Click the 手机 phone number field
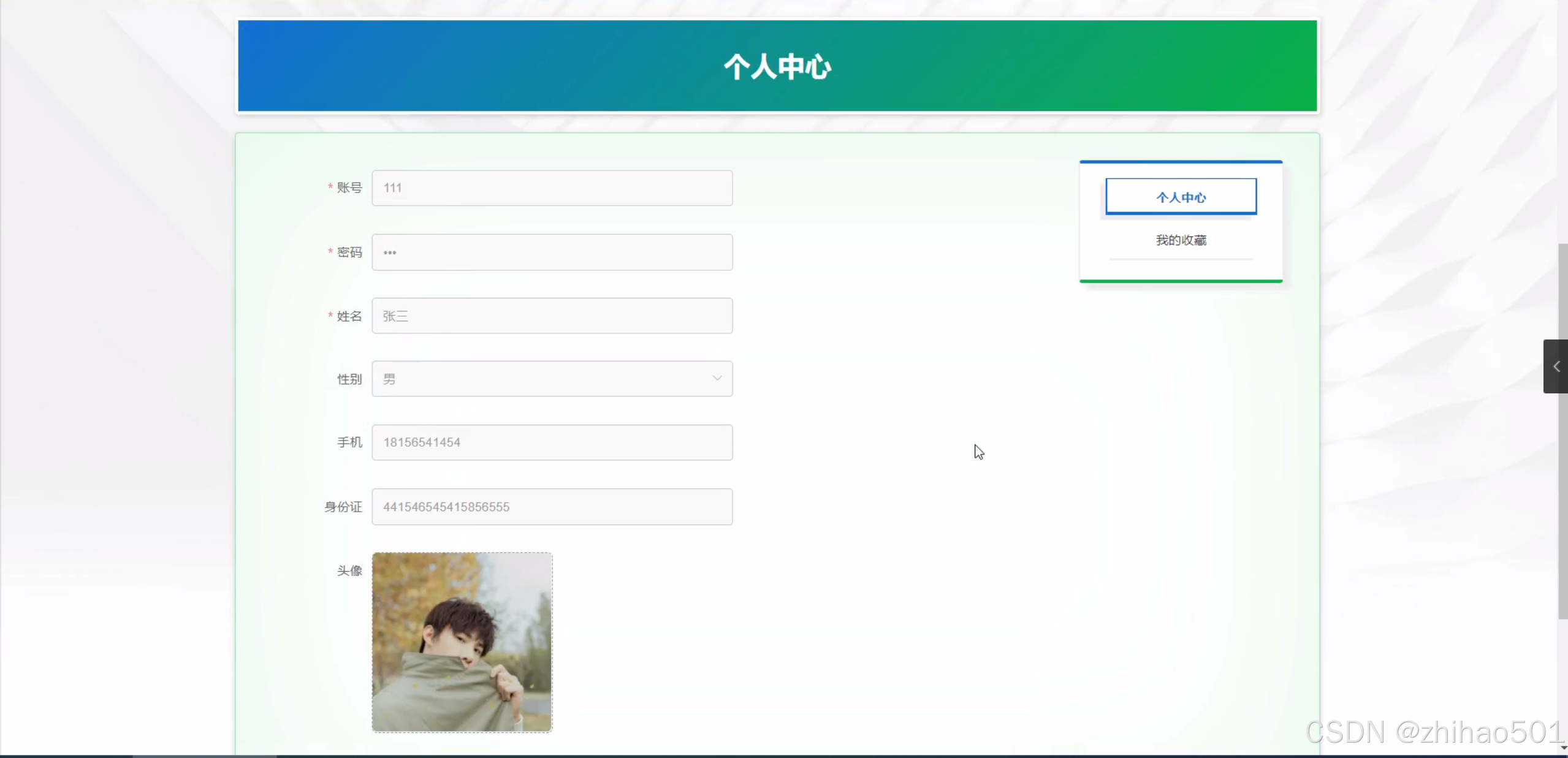This screenshot has width=1568, height=758. (552, 442)
